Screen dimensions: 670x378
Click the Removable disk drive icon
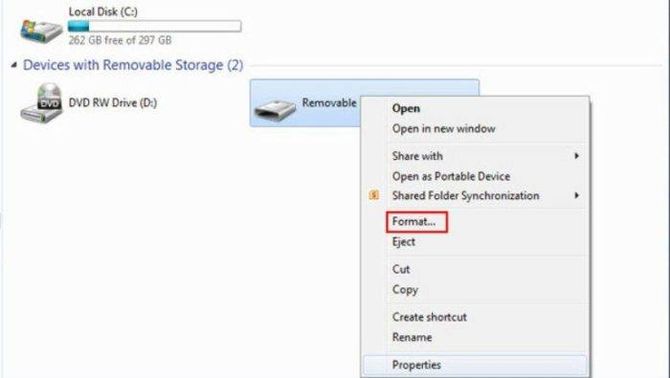tap(275, 108)
